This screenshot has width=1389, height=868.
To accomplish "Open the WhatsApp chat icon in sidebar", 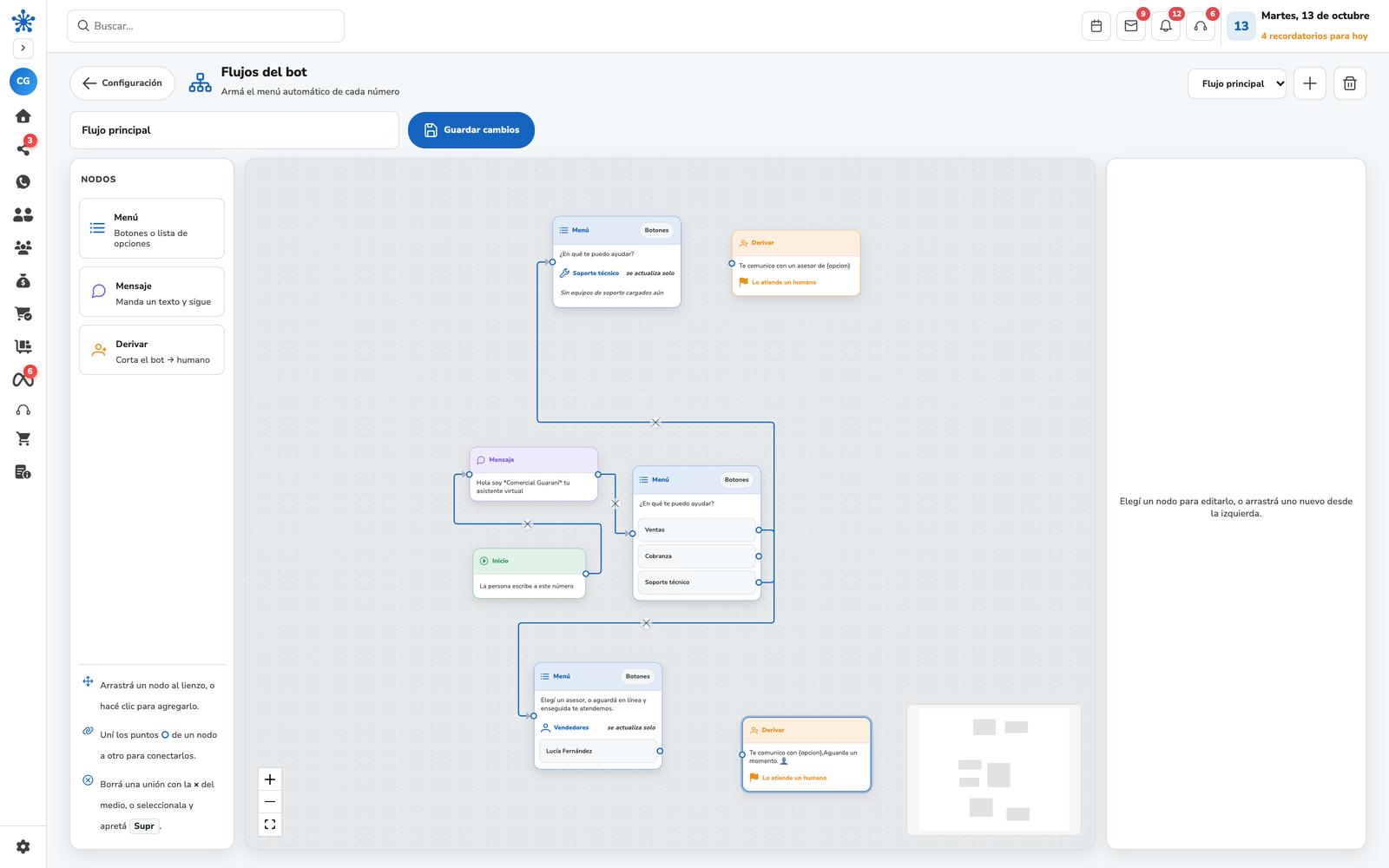I will (23, 181).
